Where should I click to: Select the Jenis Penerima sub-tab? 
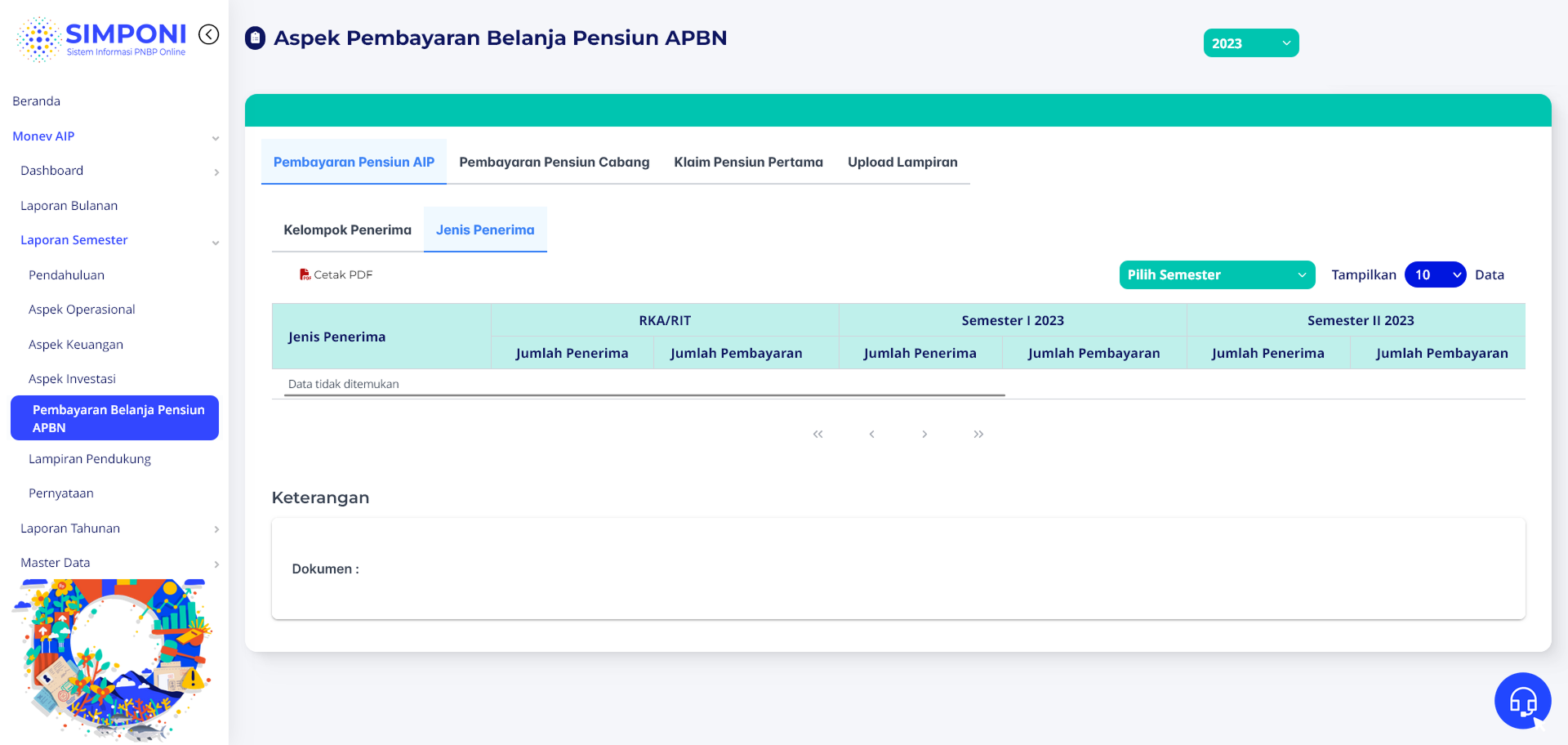click(485, 230)
